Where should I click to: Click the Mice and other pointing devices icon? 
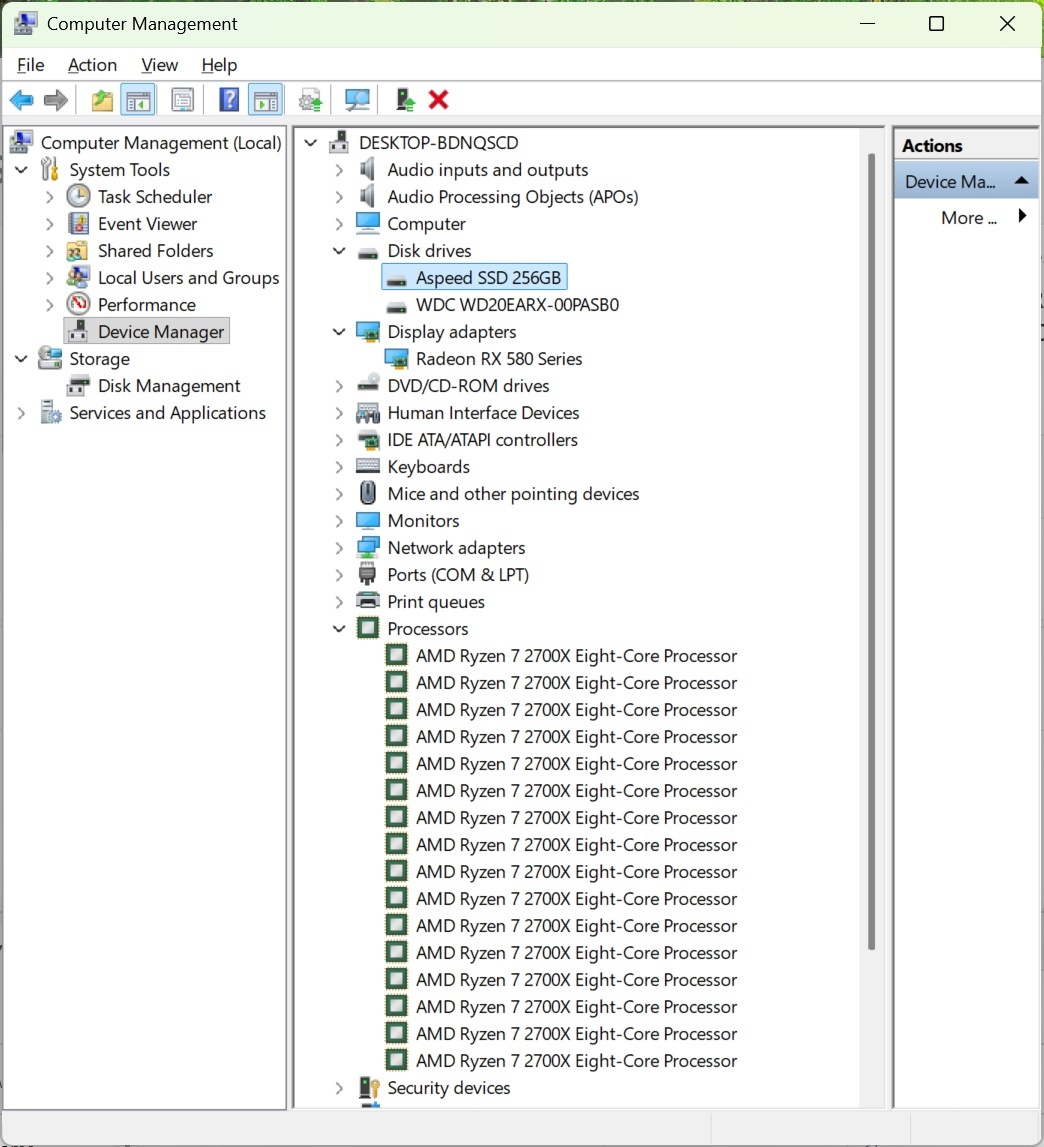[x=368, y=493]
